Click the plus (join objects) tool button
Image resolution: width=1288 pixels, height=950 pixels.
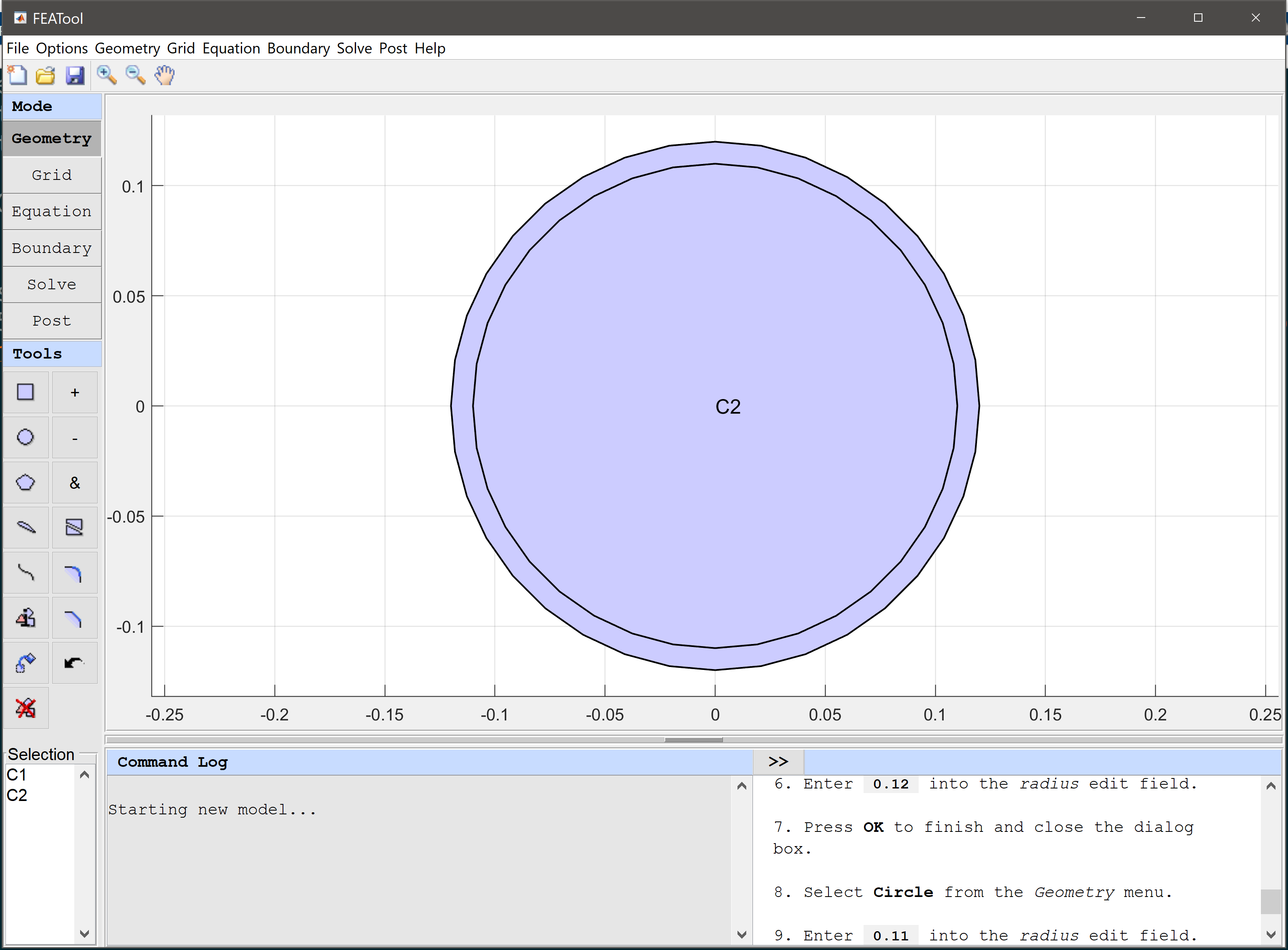point(75,392)
